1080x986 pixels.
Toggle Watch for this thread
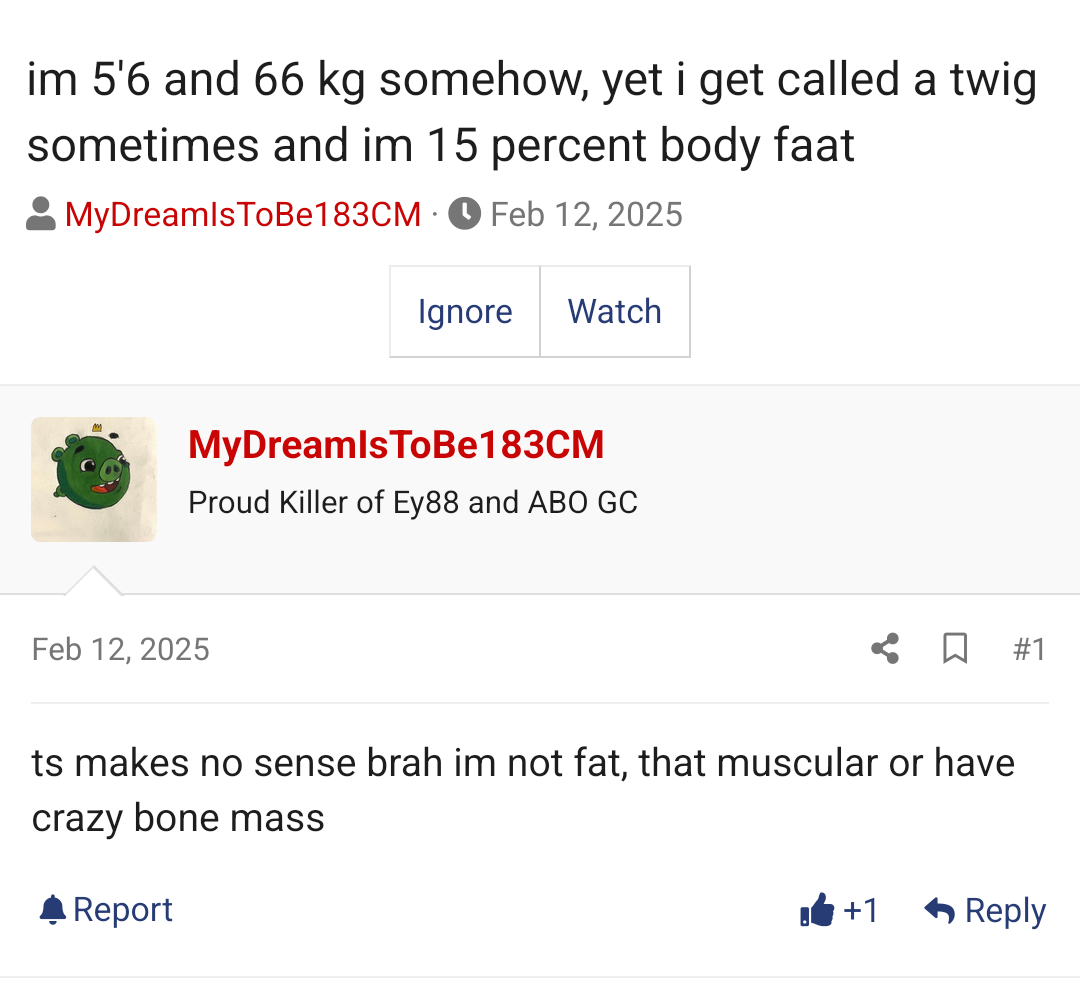[x=614, y=311]
